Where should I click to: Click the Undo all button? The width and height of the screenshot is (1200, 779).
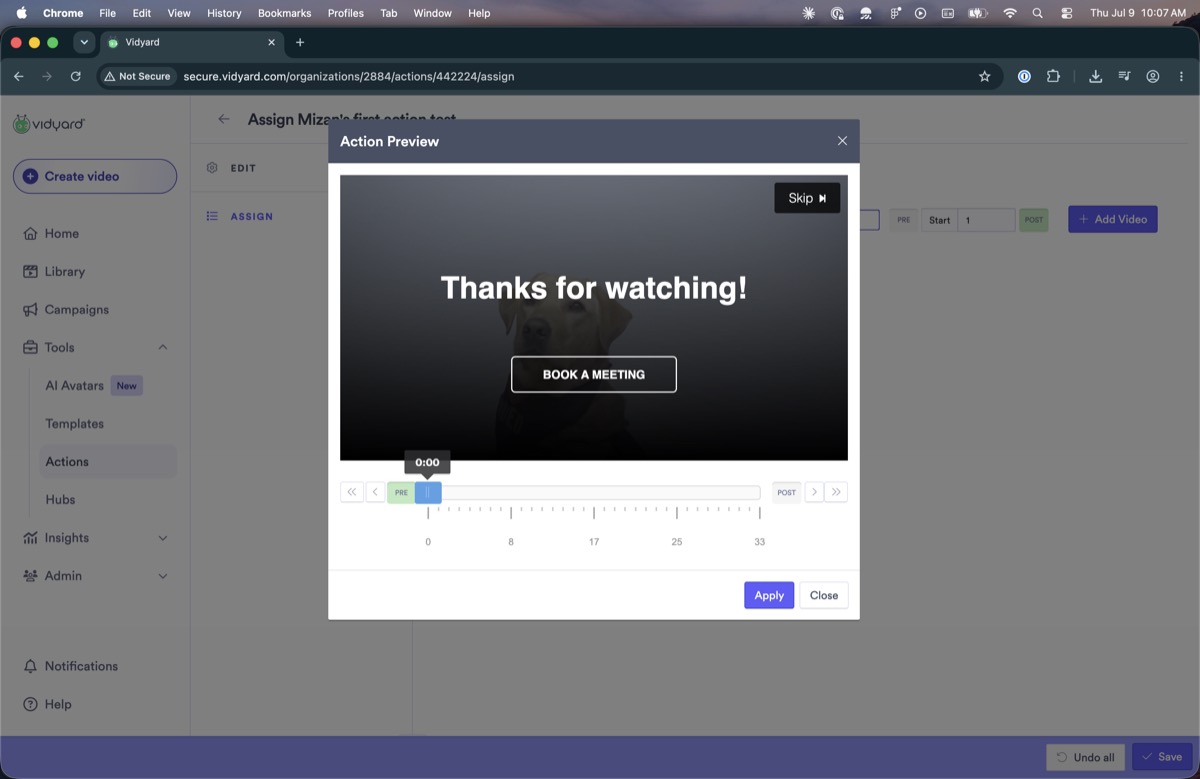coord(1086,757)
